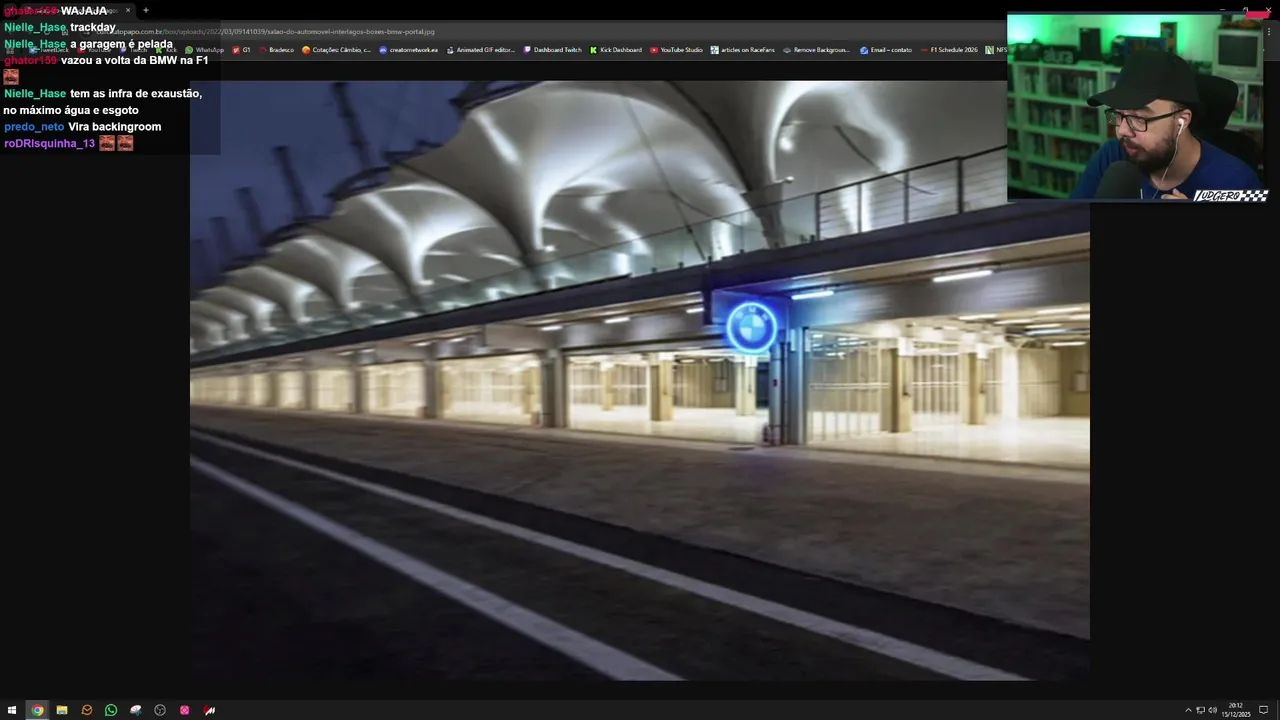Open the volume control tray icon
Viewport: 1280px width, 720px height.
pyautogui.click(x=1212, y=710)
